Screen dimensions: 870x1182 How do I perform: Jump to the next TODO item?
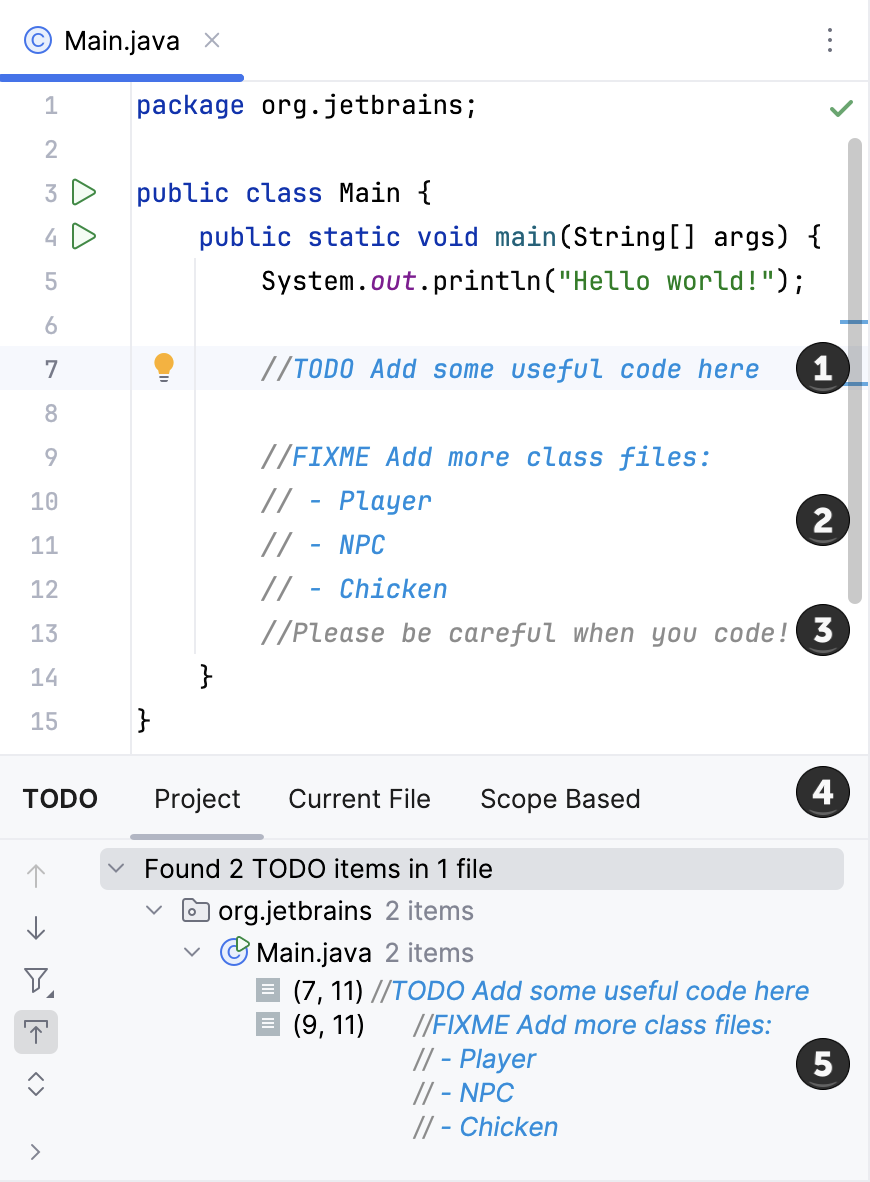click(x=36, y=927)
